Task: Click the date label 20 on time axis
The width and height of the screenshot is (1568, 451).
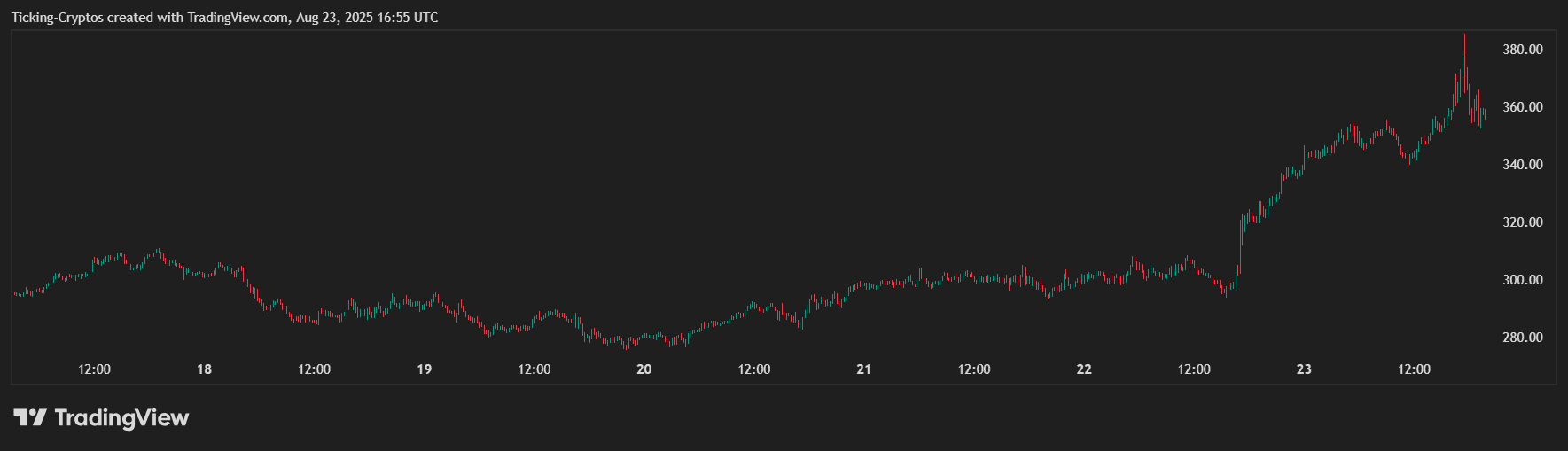Action: click(x=644, y=369)
